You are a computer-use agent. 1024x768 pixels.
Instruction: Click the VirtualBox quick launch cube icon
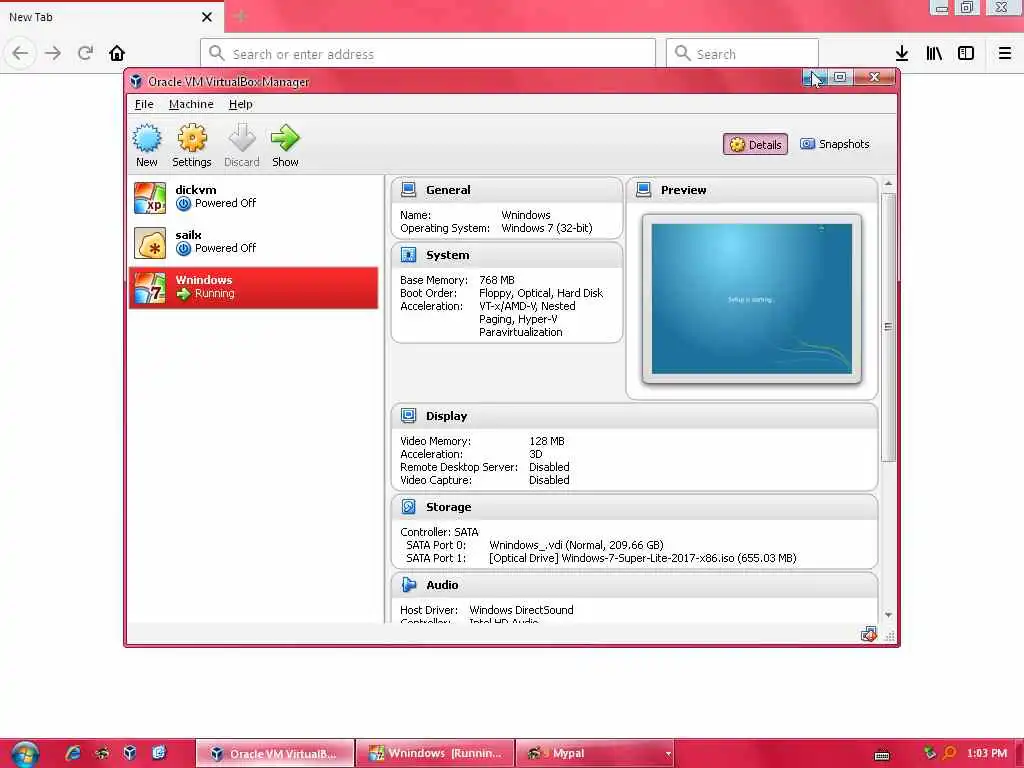(130, 753)
